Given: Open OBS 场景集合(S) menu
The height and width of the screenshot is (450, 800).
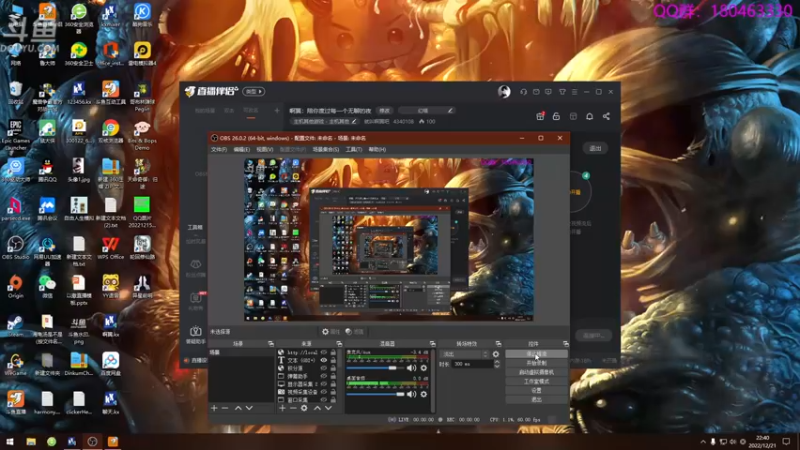Looking at the screenshot, I should coord(326,149).
